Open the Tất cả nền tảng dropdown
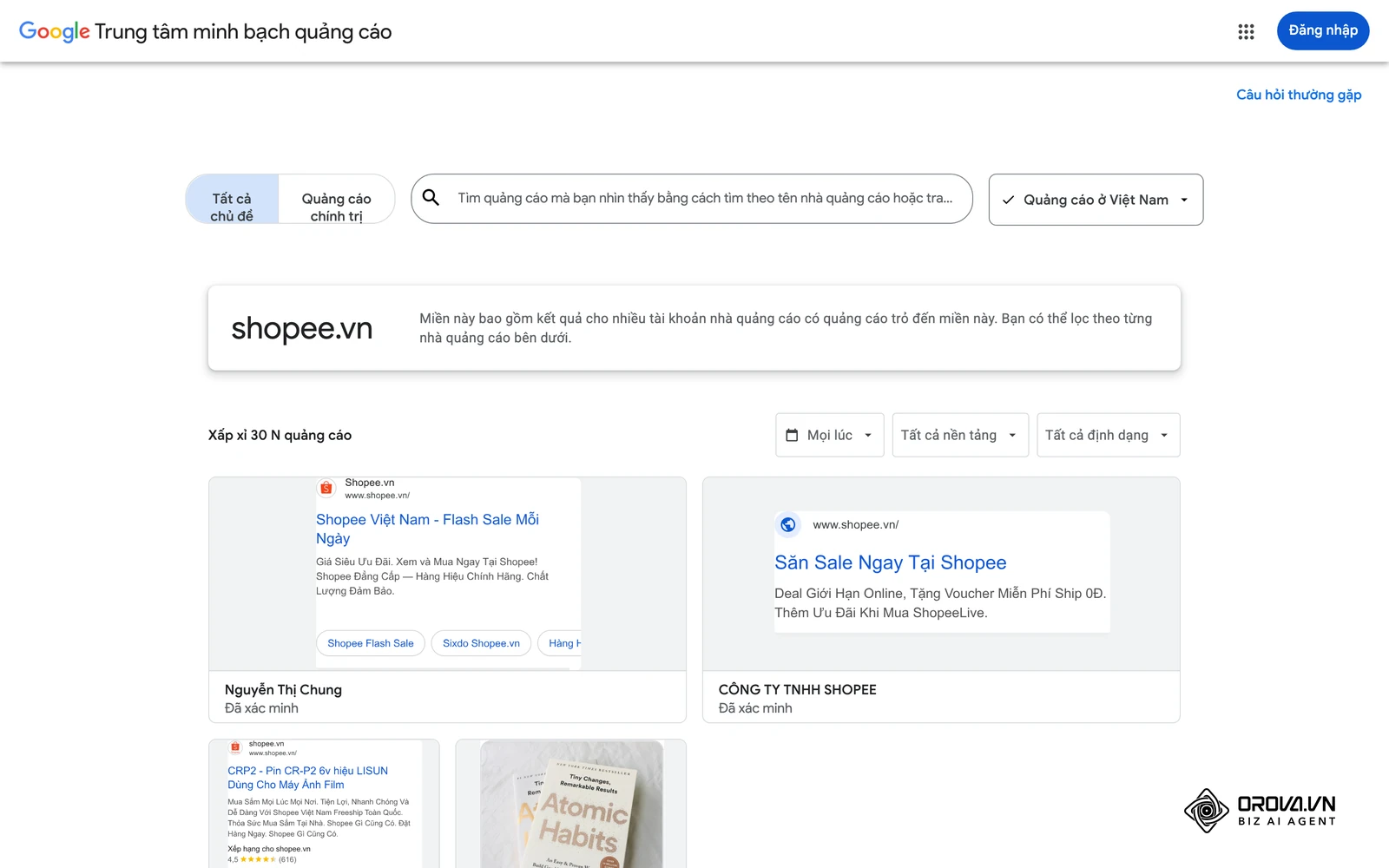 [x=960, y=435]
